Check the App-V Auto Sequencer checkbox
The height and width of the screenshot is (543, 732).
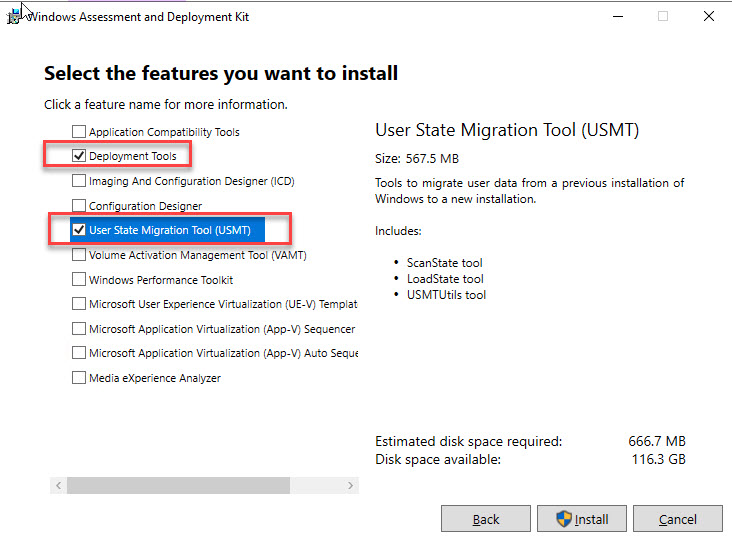(79, 353)
